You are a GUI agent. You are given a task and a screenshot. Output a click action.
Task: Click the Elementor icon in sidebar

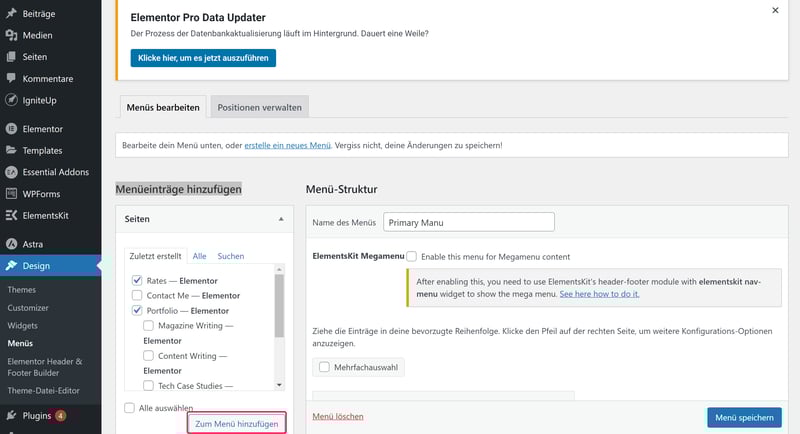point(11,129)
